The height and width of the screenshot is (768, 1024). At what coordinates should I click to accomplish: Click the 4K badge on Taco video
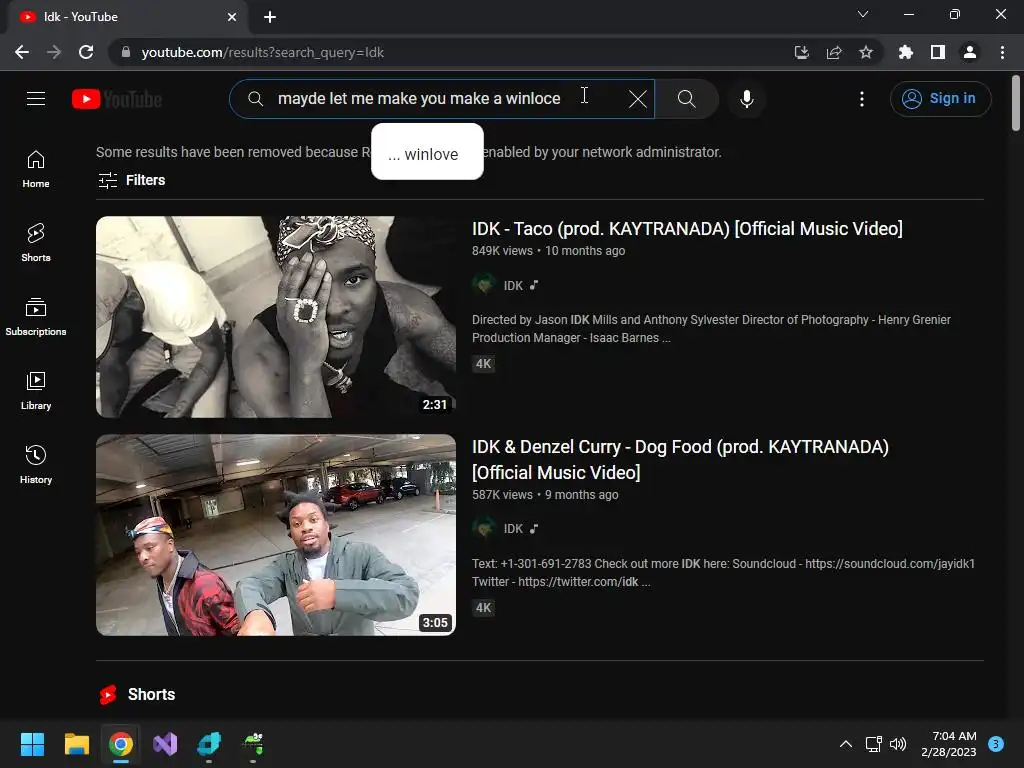pos(483,364)
